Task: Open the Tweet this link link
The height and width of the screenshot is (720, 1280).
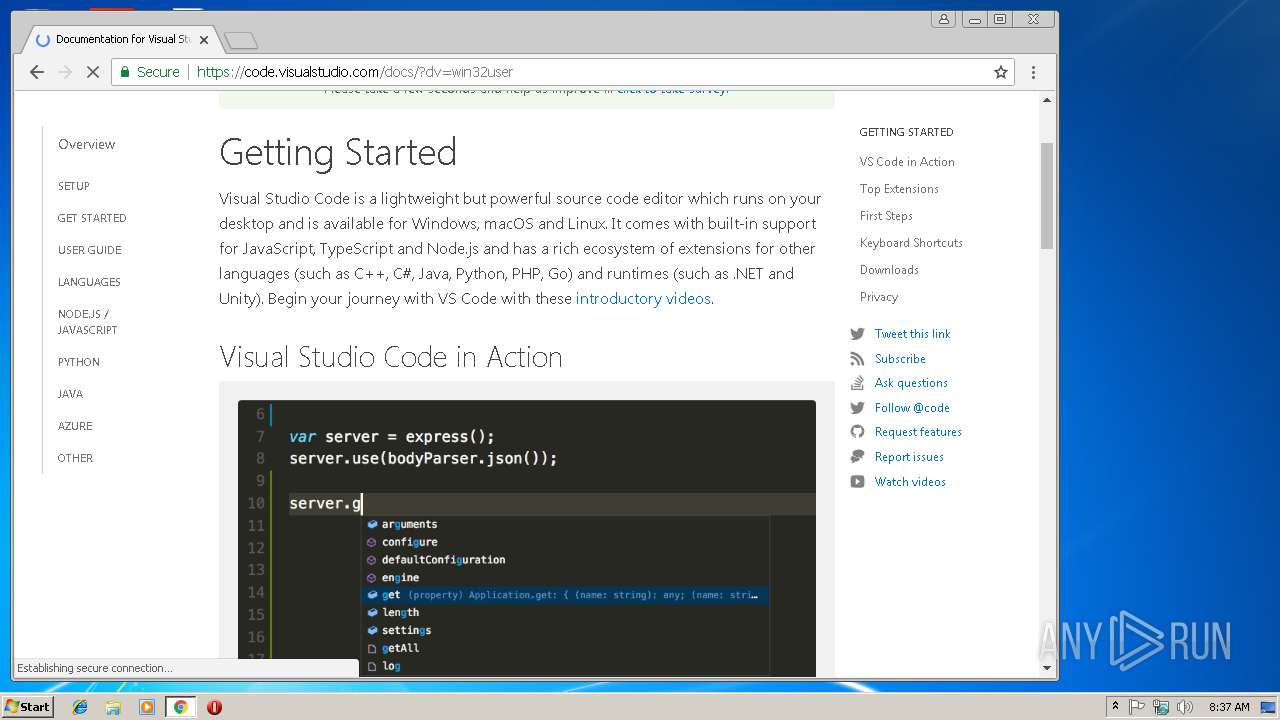Action: coord(912,334)
